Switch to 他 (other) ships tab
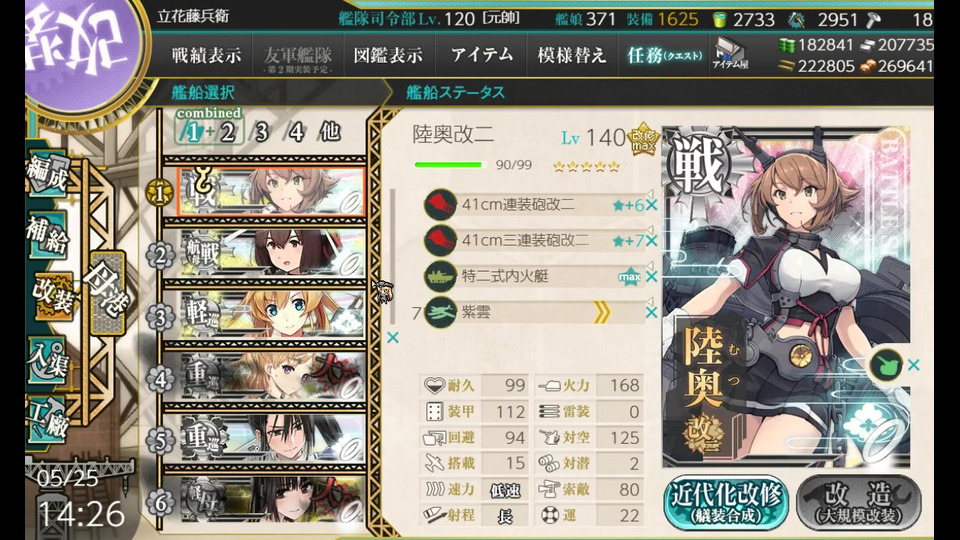Viewport: 960px width, 540px height. 329,131
